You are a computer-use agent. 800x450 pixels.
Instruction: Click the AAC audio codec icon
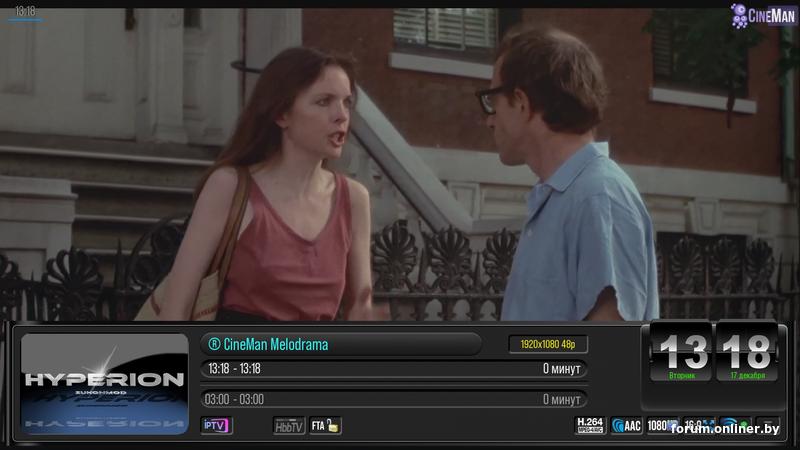pyautogui.click(x=627, y=426)
